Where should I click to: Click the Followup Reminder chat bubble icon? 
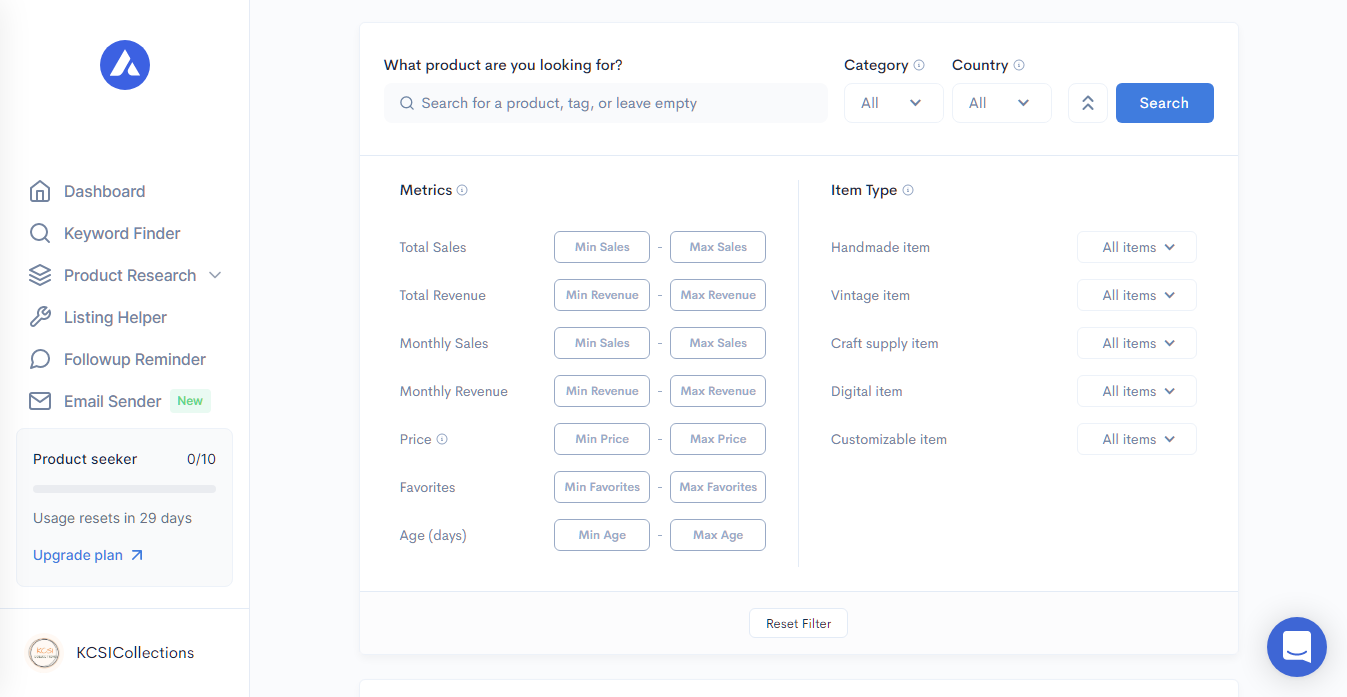tap(40, 359)
